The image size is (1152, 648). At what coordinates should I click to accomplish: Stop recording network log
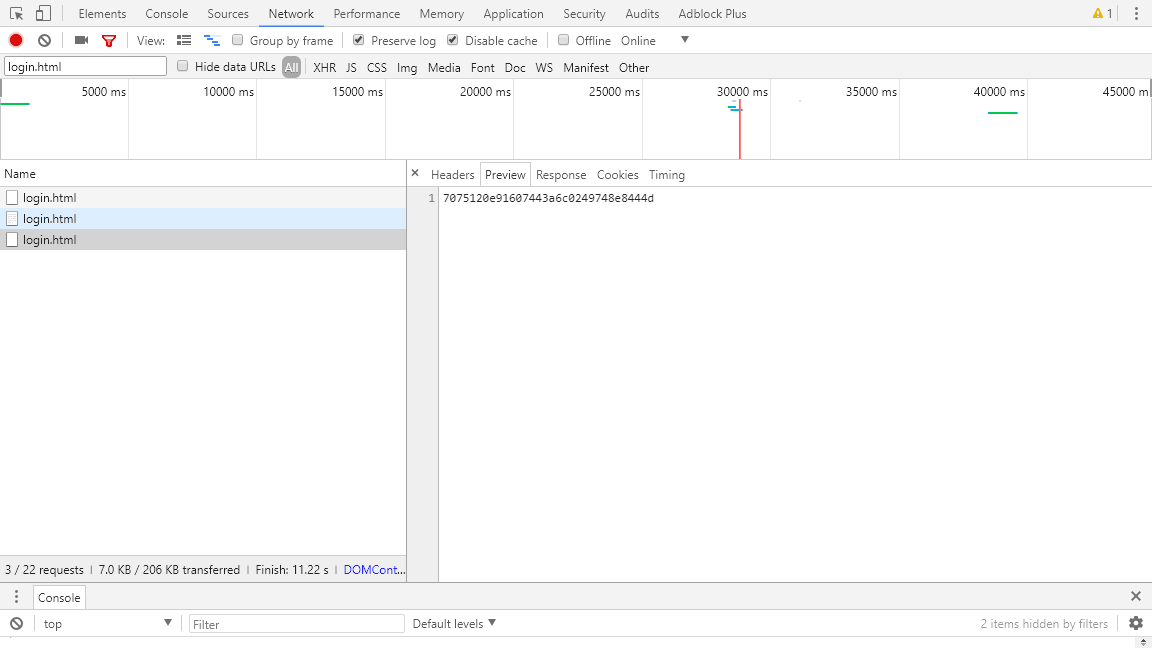[16, 40]
